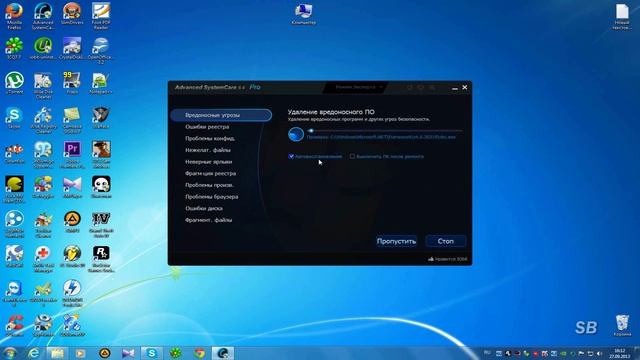640x360 pixels.
Task: Click the scan progress bar
Action: point(384,131)
